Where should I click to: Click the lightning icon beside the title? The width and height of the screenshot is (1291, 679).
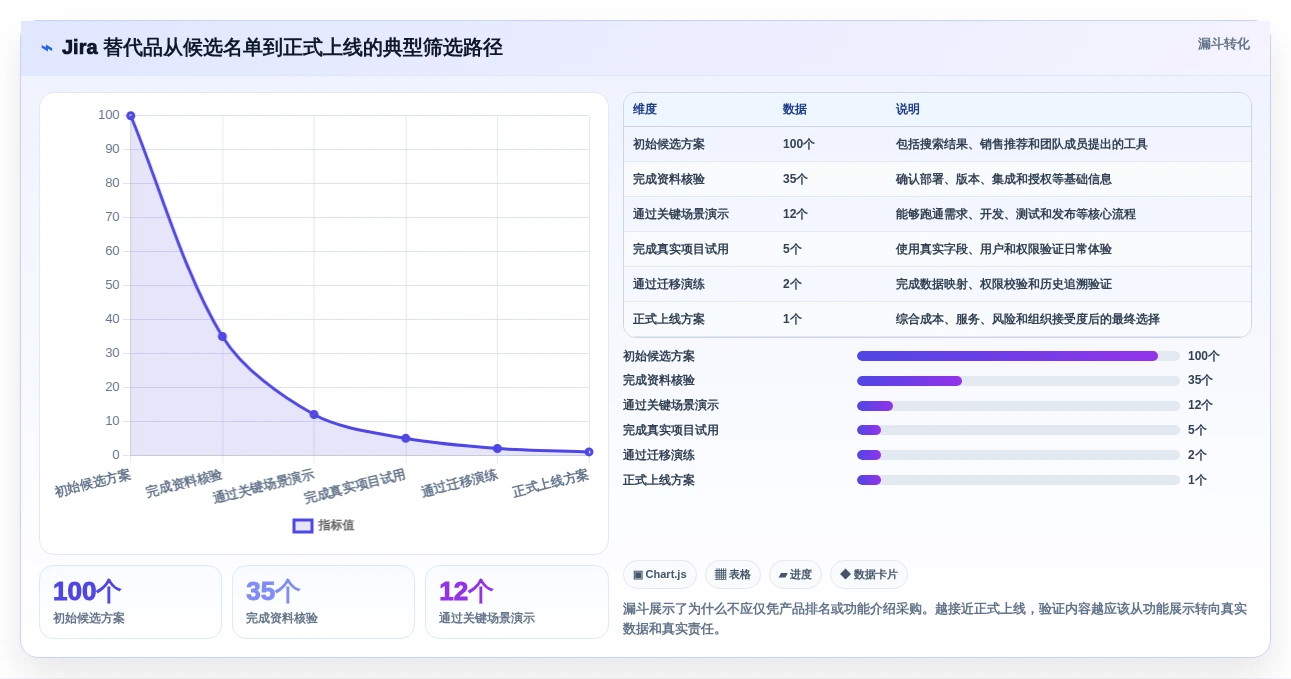47,48
